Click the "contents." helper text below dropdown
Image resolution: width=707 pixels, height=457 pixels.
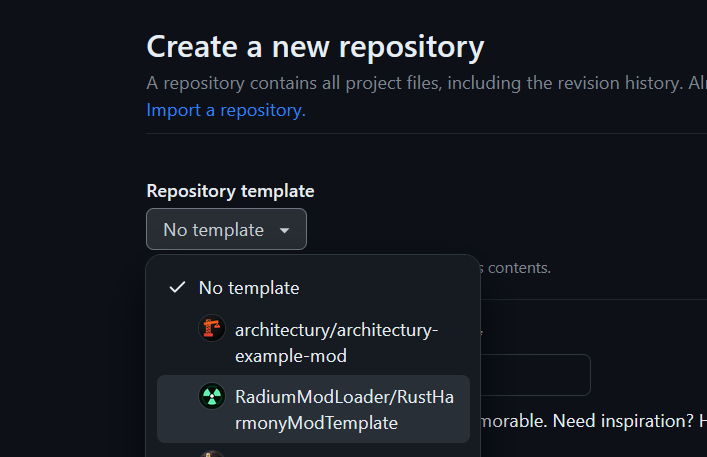pos(519,268)
